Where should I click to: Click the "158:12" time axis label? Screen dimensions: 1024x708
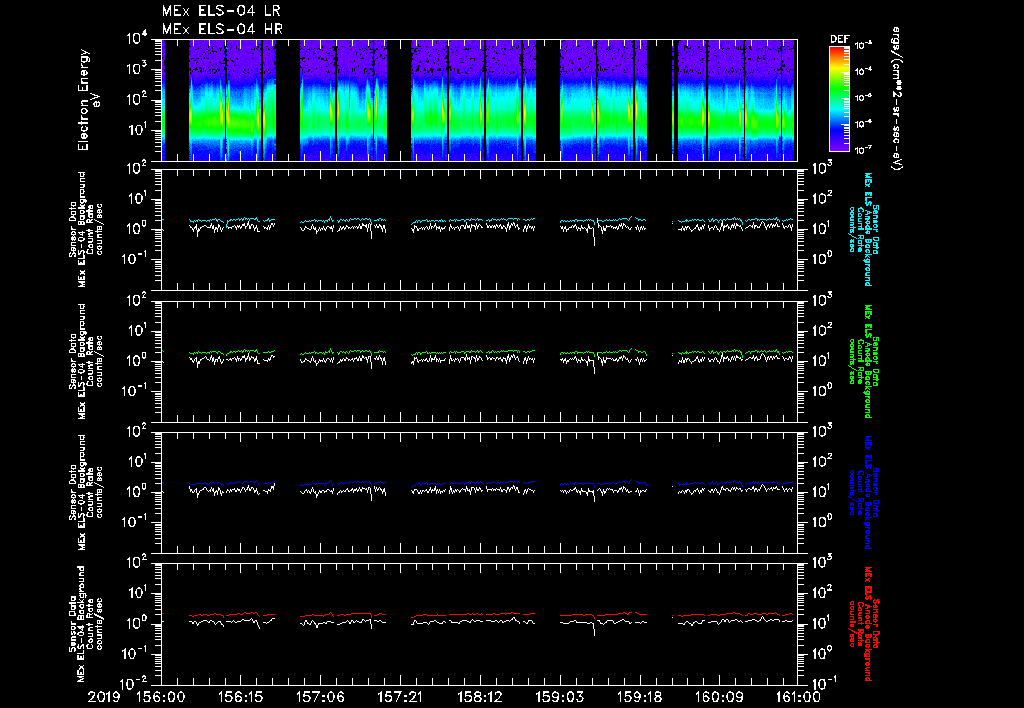[x=479, y=698]
